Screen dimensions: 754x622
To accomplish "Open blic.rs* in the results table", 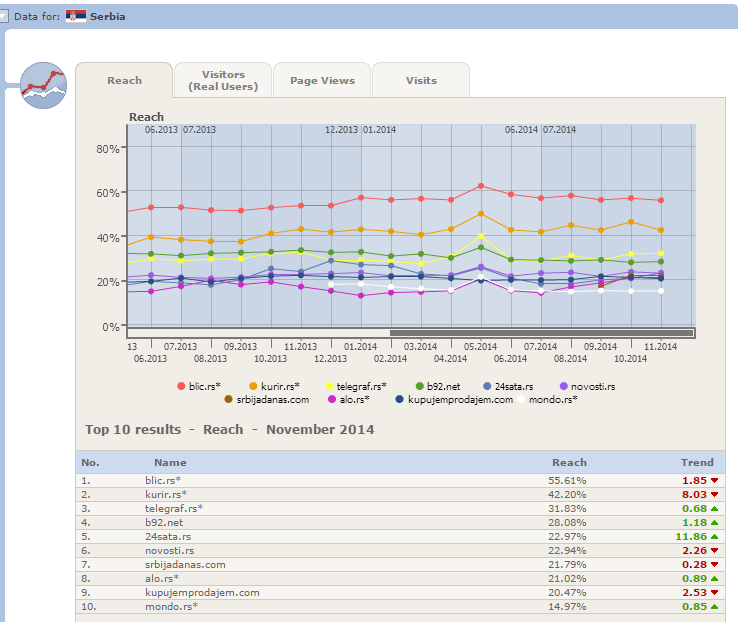I will pyautogui.click(x=163, y=481).
